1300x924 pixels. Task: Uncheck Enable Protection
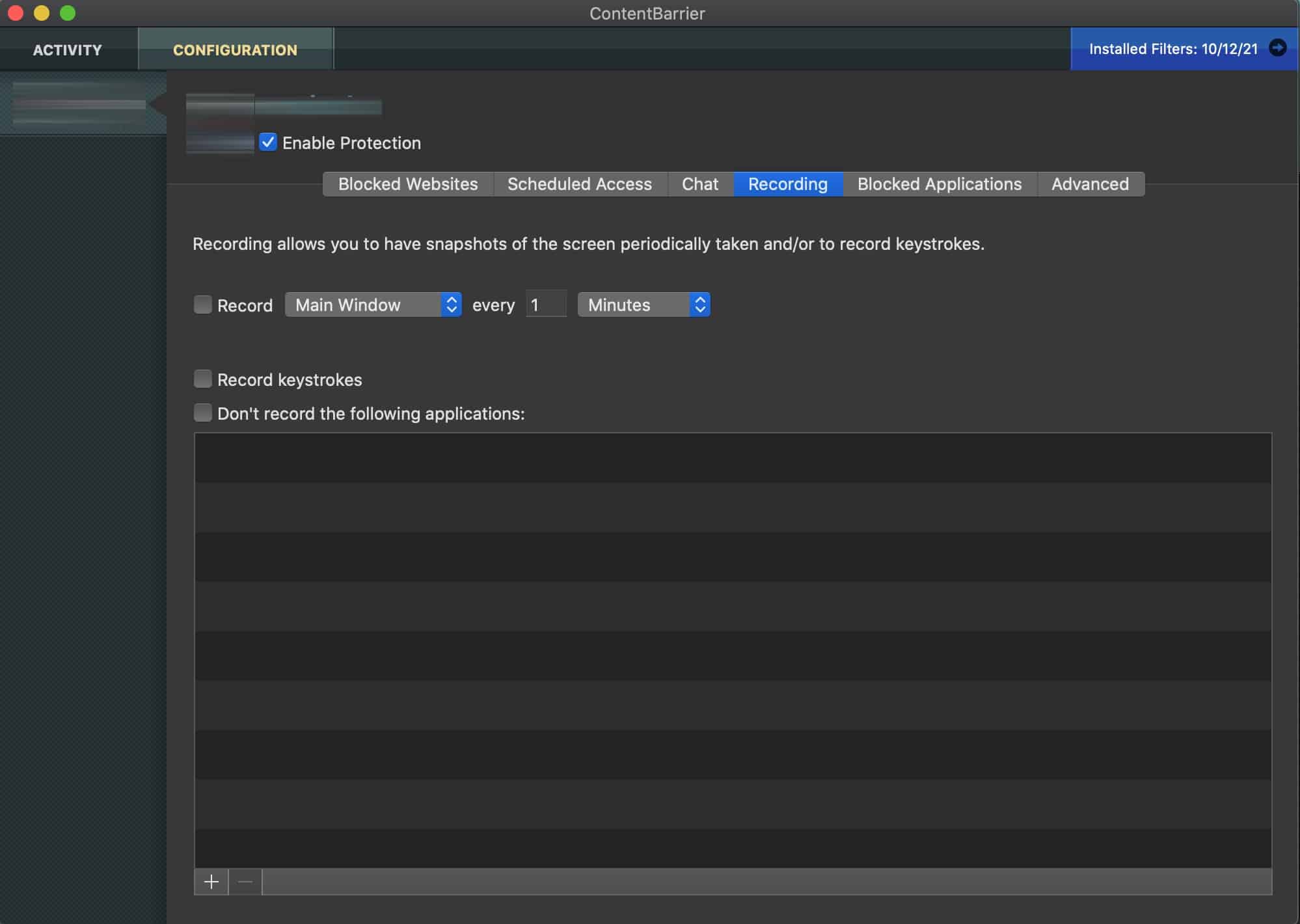(268, 142)
